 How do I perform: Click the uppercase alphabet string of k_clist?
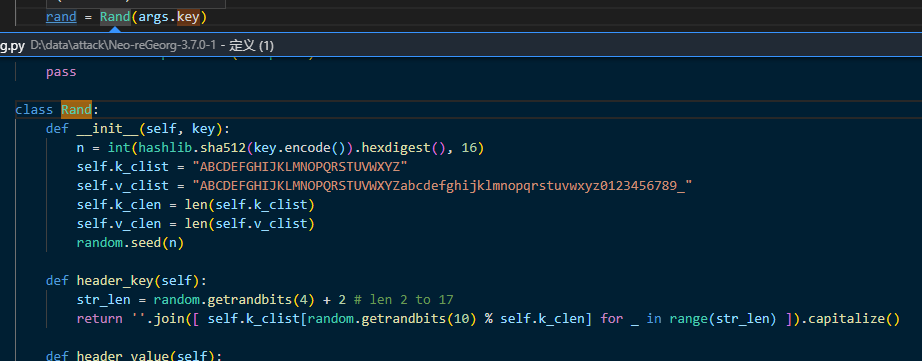coord(300,167)
